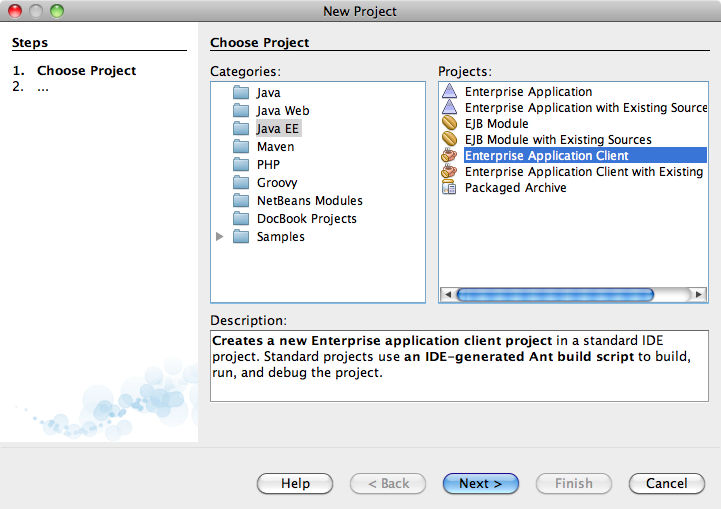Click the Java Web folder icon

241,110
